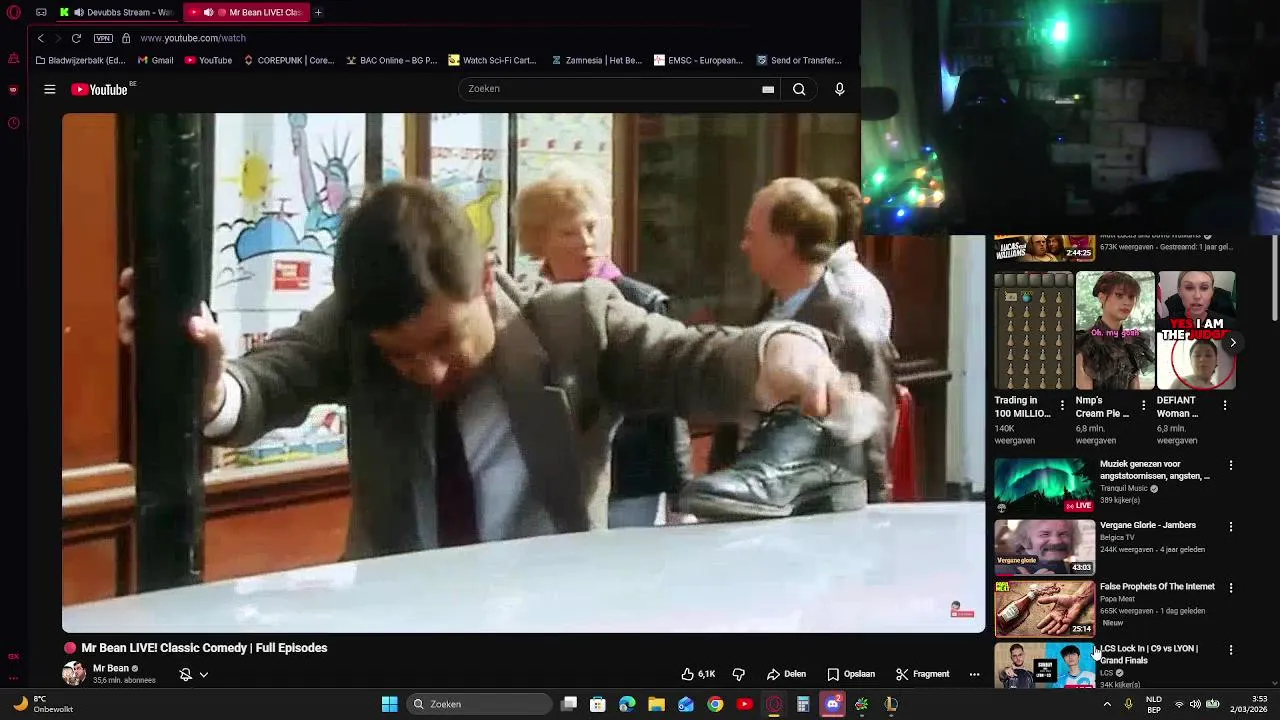Click the Opslaan save button

pos(851,674)
